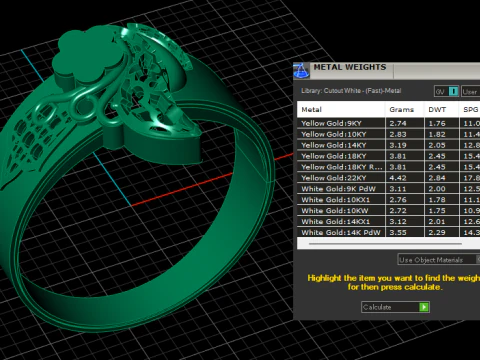This screenshot has height=360, width=480.
Task: Select the Yellow Gold:22KY row
Action: (388, 178)
